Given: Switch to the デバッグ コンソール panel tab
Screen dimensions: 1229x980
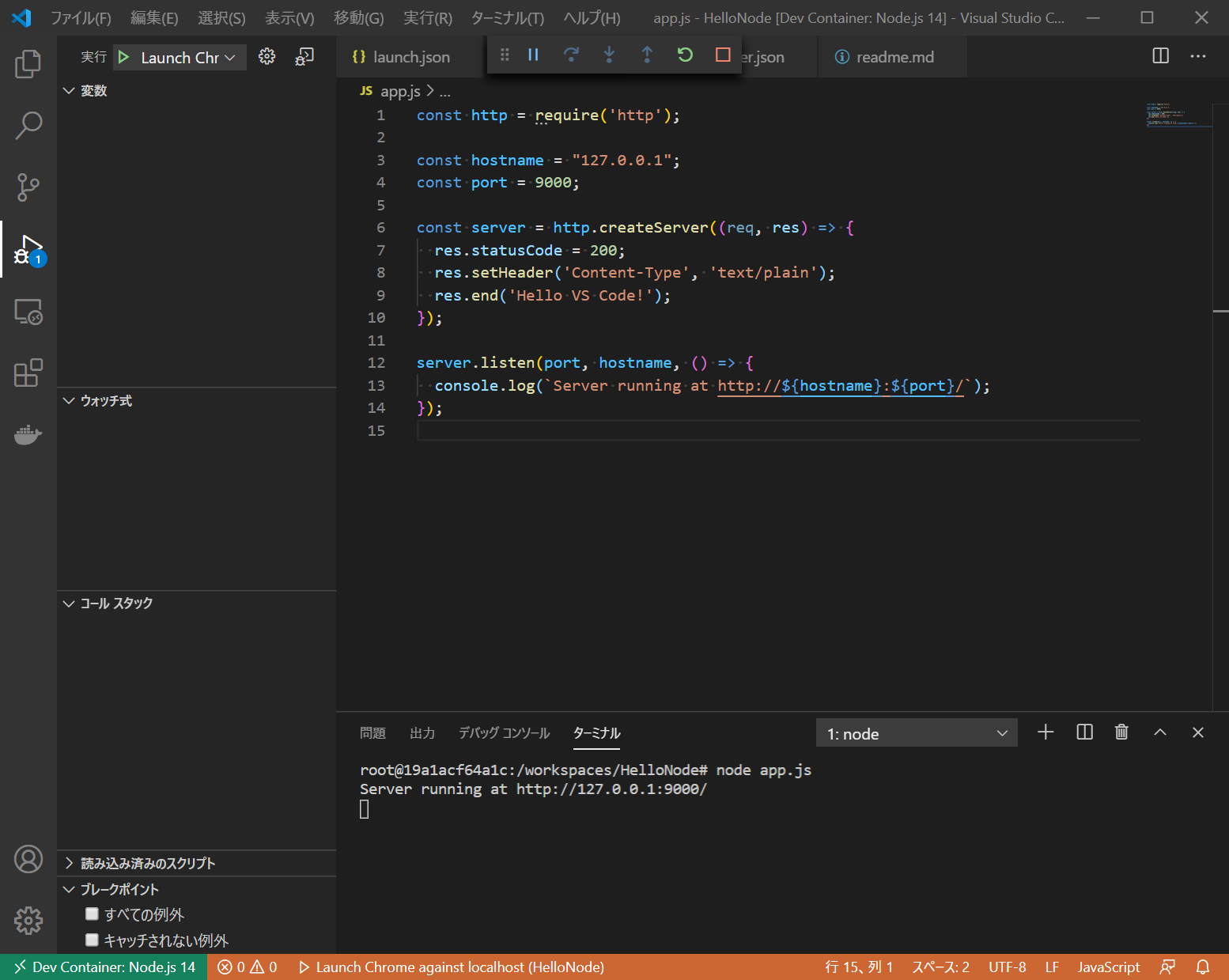Looking at the screenshot, I should (x=504, y=733).
